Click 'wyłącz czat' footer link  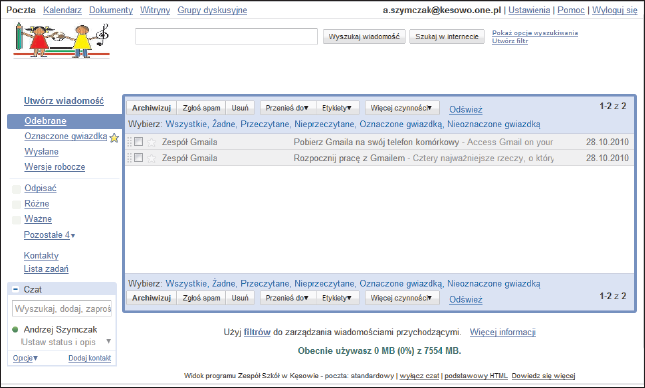point(419,376)
